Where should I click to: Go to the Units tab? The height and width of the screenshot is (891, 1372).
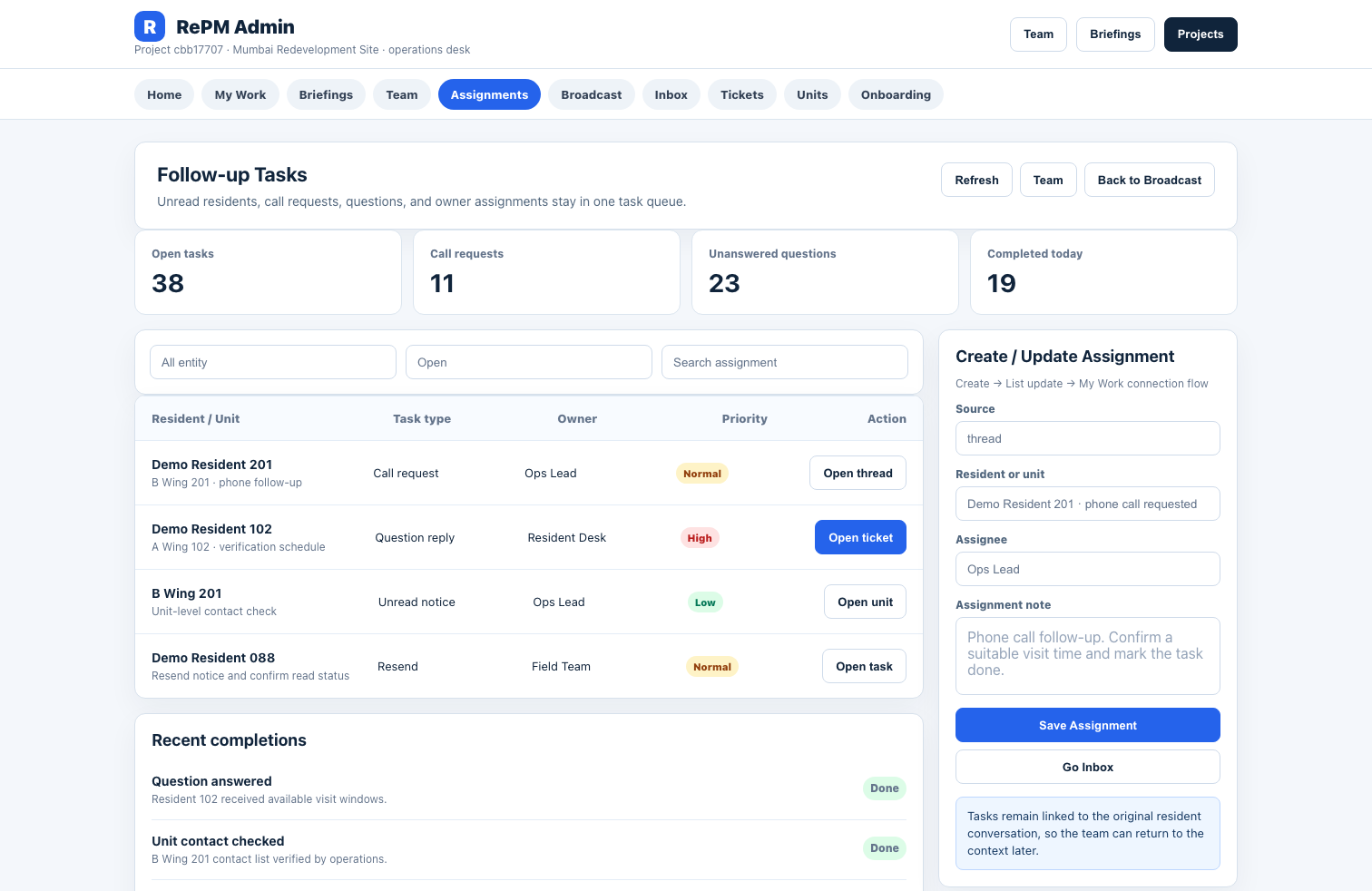pyautogui.click(x=812, y=94)
